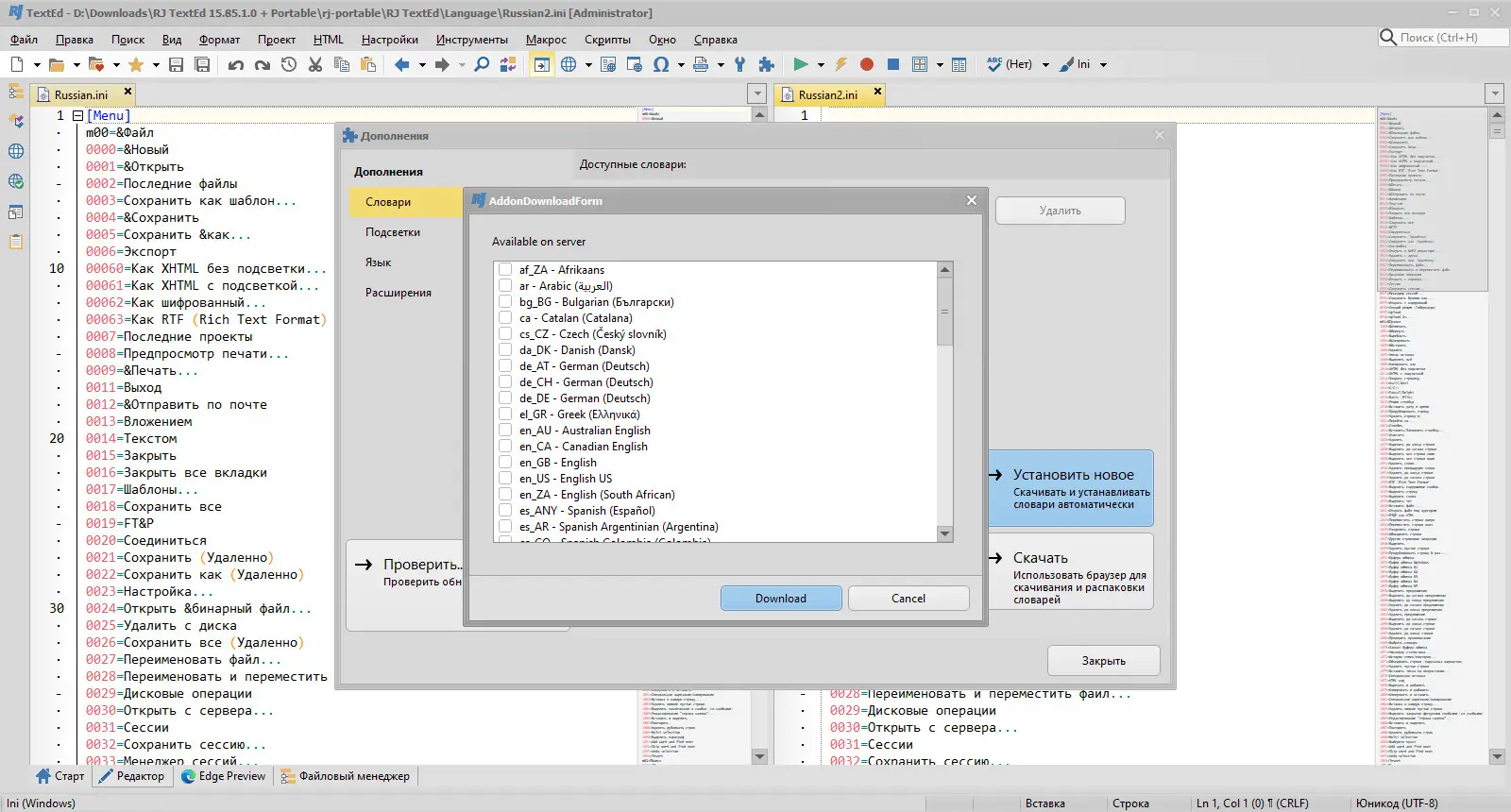Image resolution: width=1511 pixels, height=812 pixels.
Task: Open the dropdown arrow beside Favorites star
Action: [156, 65]
